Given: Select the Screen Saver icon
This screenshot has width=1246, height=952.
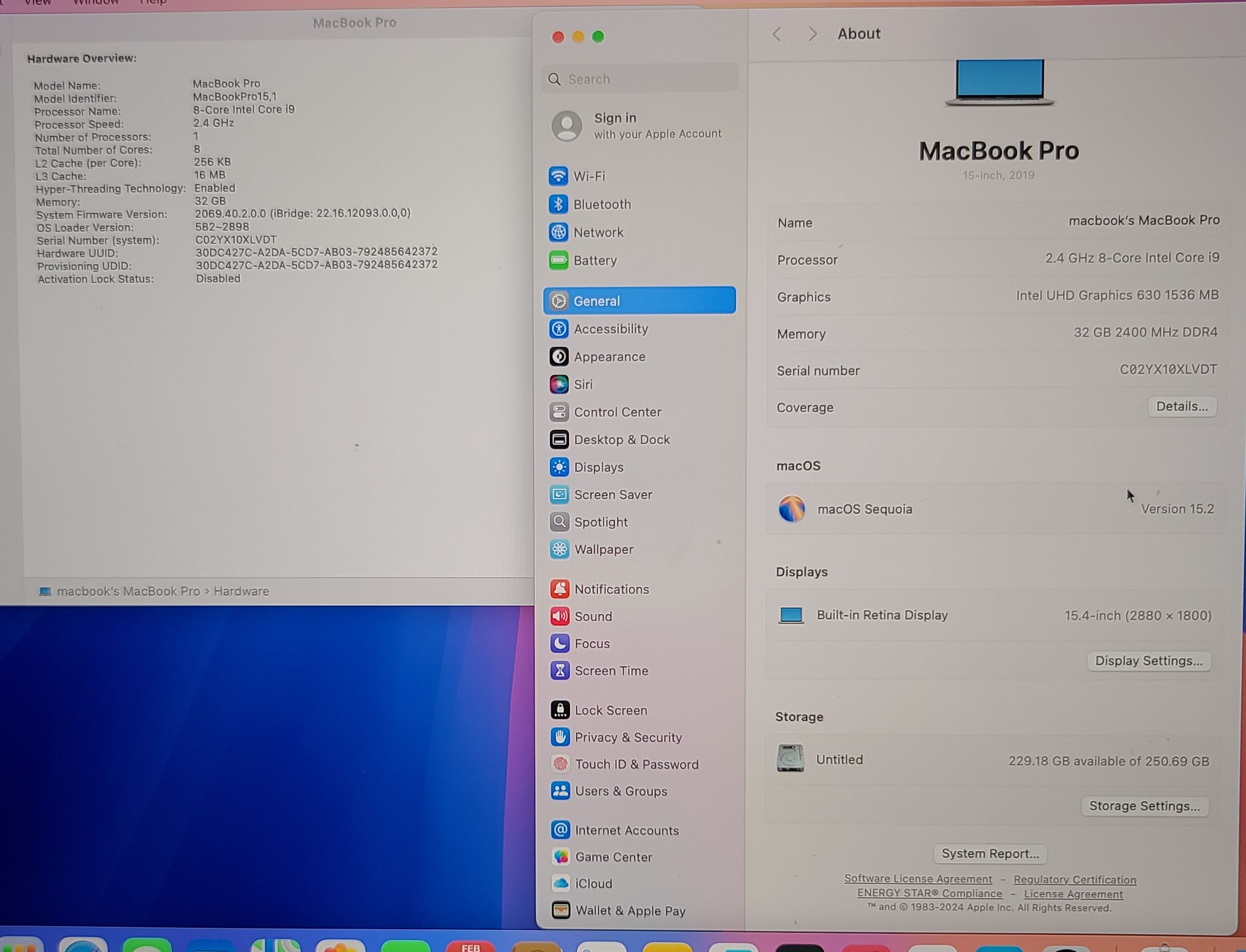Looking at the screenshot, I should 559,495.
